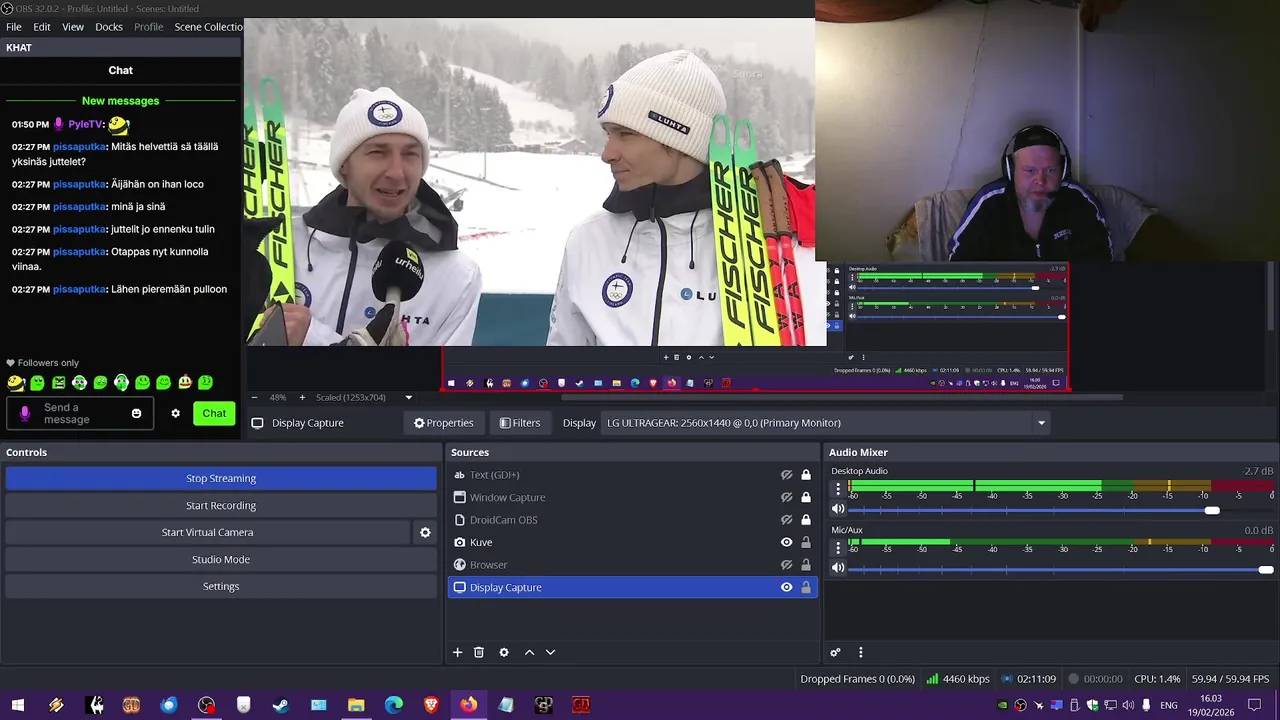The height and width of the screenshot is (720, 1280).
Task: Open Firefox from the Windows taskbar
Action: (x=468, y=705)
